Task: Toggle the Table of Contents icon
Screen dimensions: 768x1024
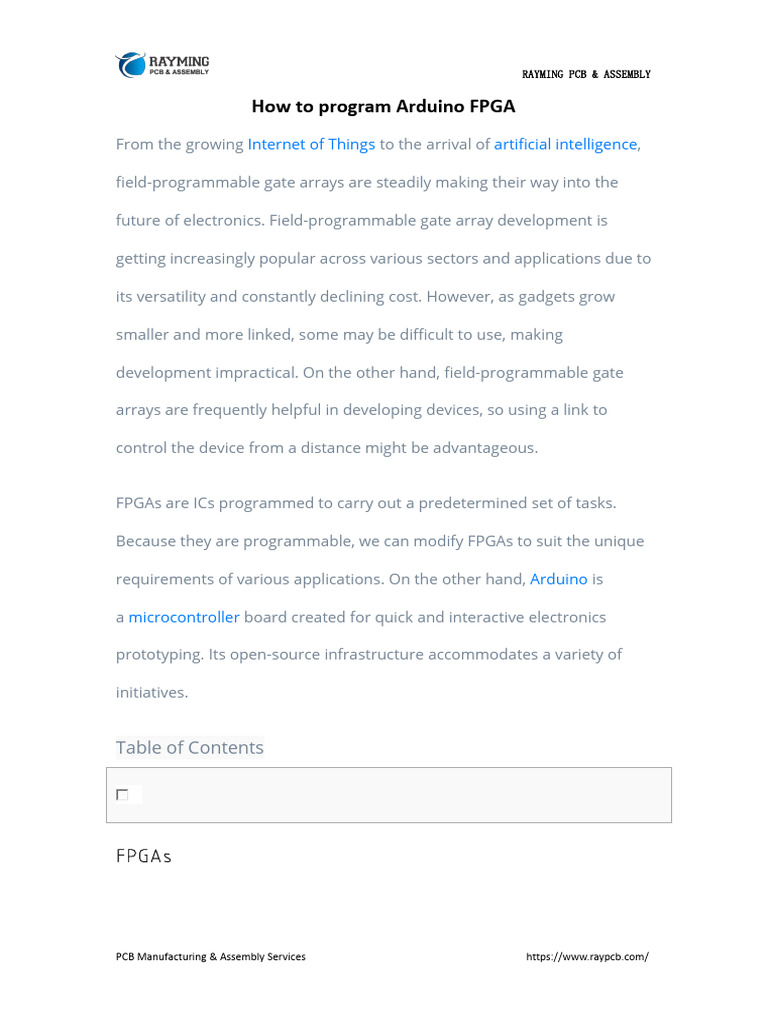Action: click(122, 795)
